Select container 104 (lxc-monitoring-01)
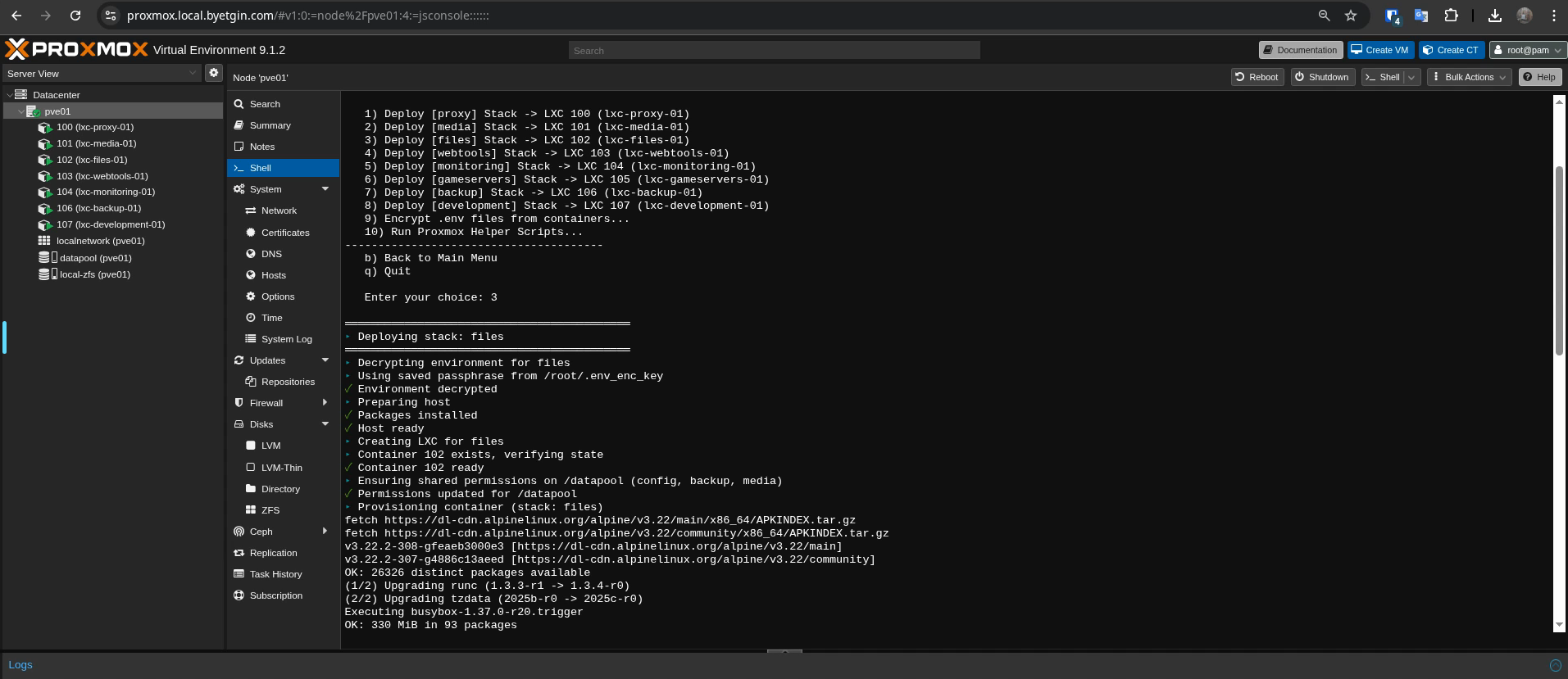Image resolution: width=1568 pixels, height=679 pixels. tap(105, 192)
